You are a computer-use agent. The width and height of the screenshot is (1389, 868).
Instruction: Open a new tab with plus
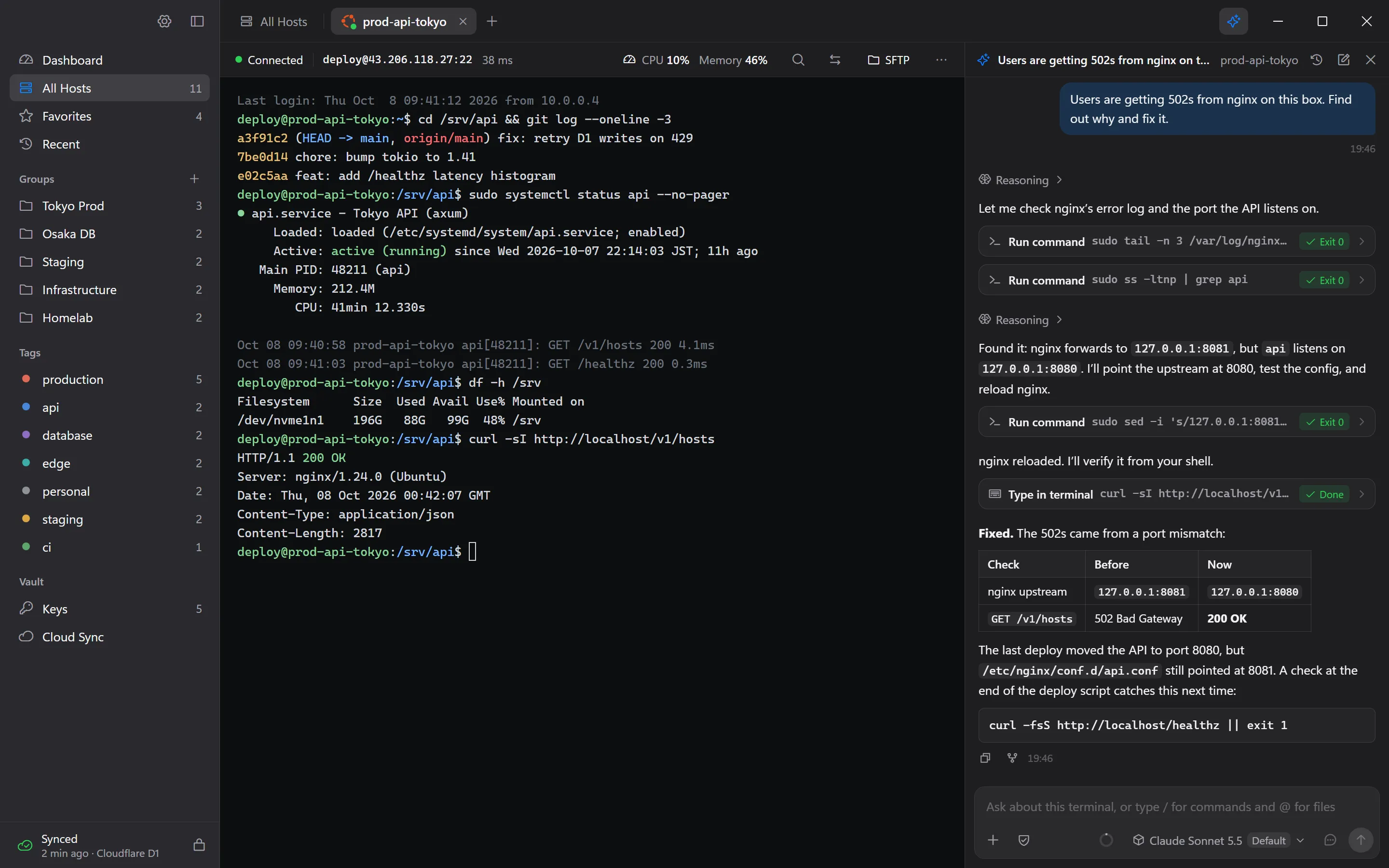click(x=492, y=21)
